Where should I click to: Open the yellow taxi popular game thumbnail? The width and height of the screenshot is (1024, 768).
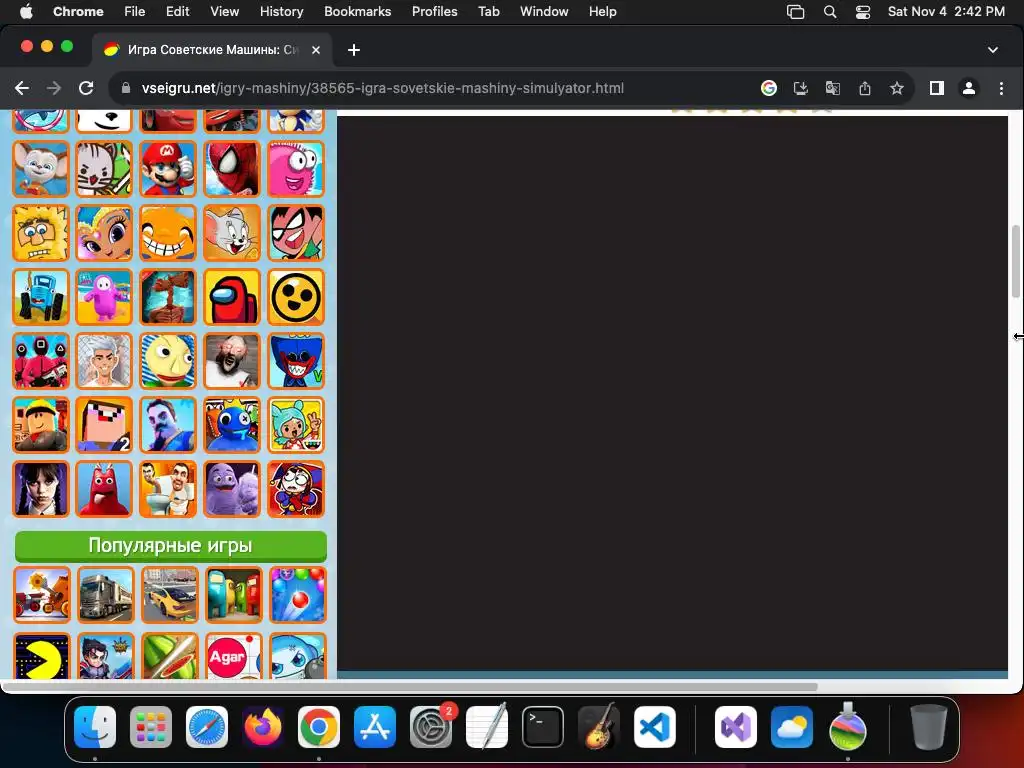point(170,595)
